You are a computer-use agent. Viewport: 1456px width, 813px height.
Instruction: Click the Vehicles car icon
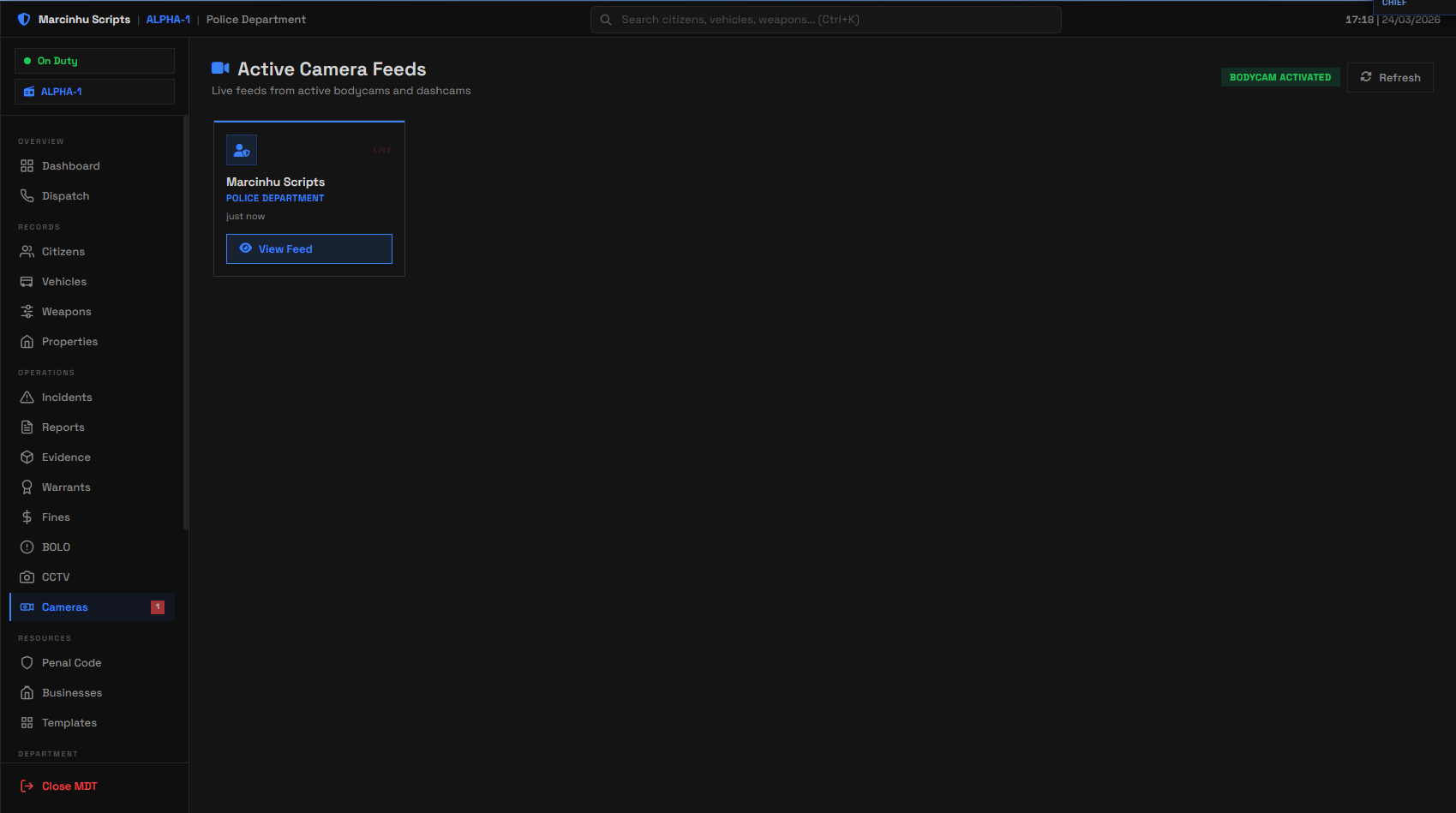point(27,282)
